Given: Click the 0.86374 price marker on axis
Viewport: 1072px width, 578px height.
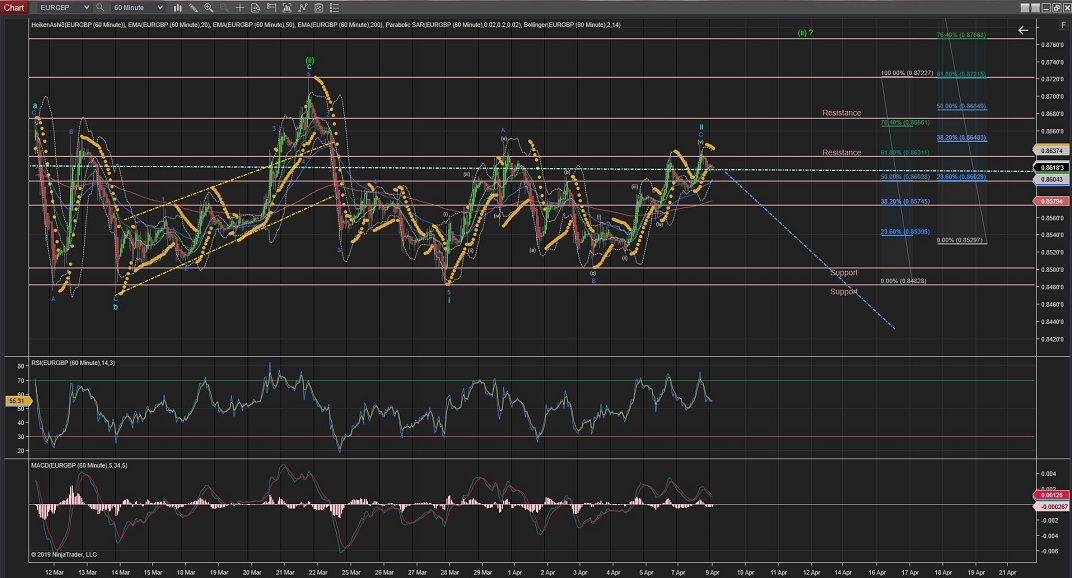Looking at the screenshot, I should point(1051,150).
